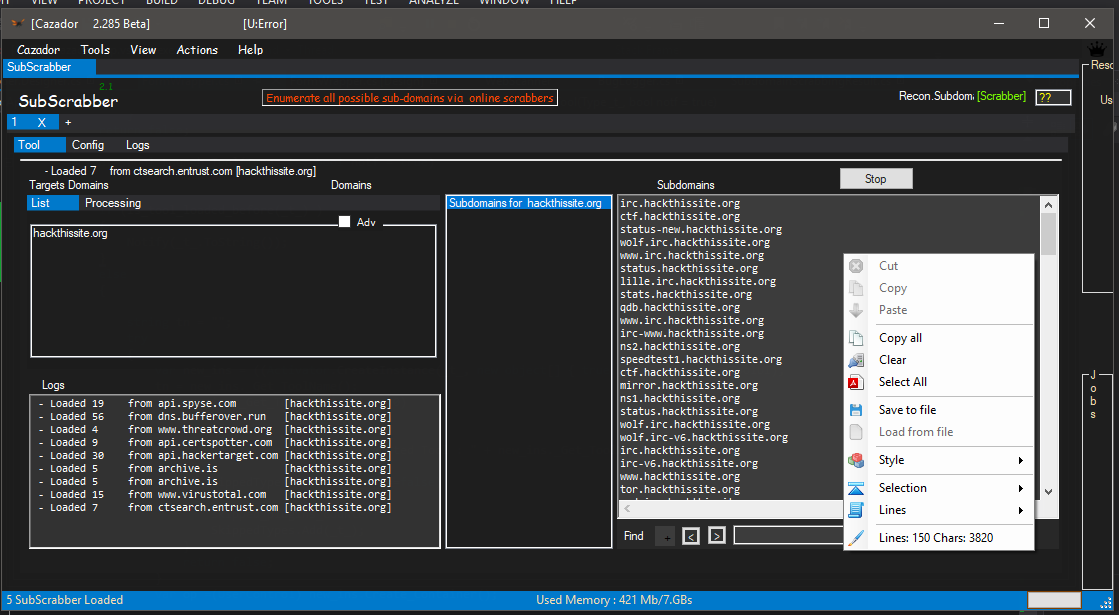Screen dimensions: 1119x615
Task: Click the subdomains vertical scrollbar thumb
Action: (x=1048, y=234)
